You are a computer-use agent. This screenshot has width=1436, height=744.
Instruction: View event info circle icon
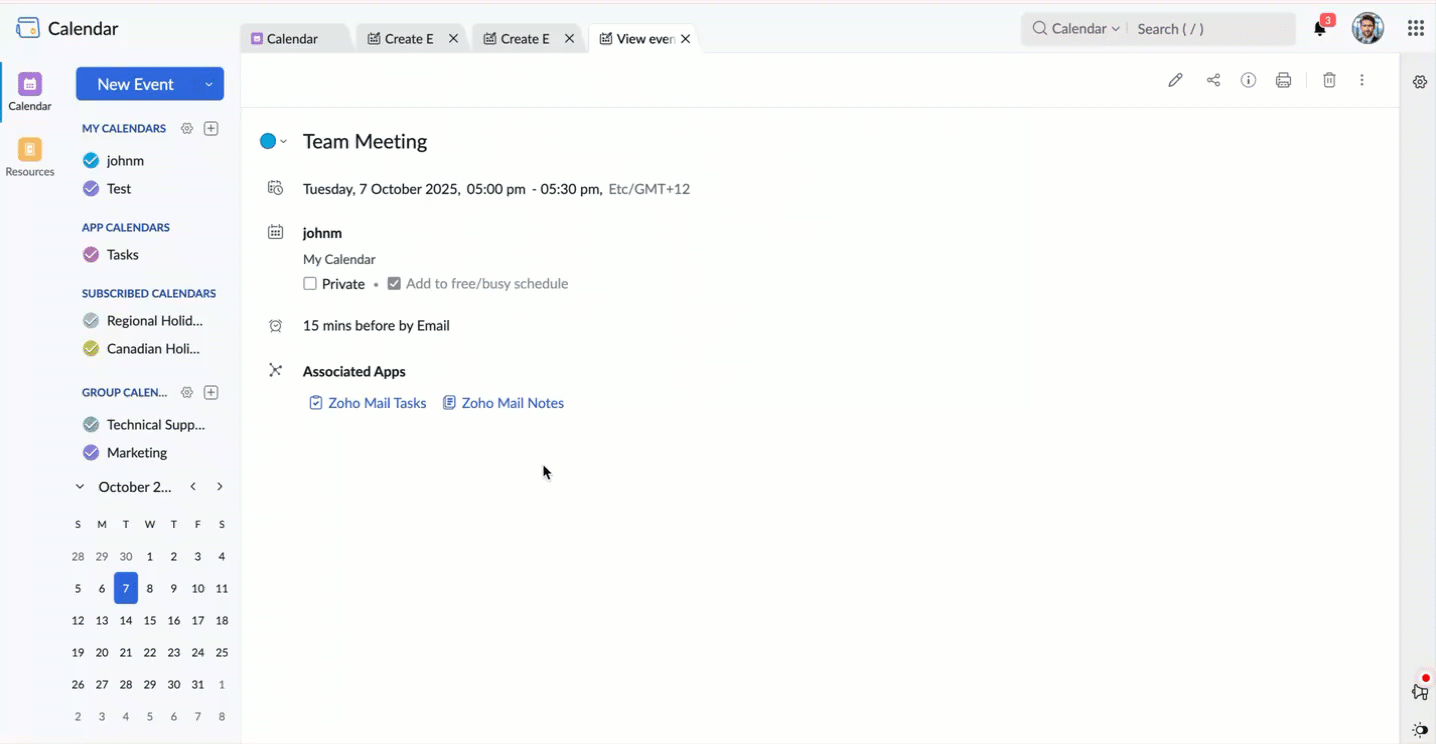(x=1248, y=80)
